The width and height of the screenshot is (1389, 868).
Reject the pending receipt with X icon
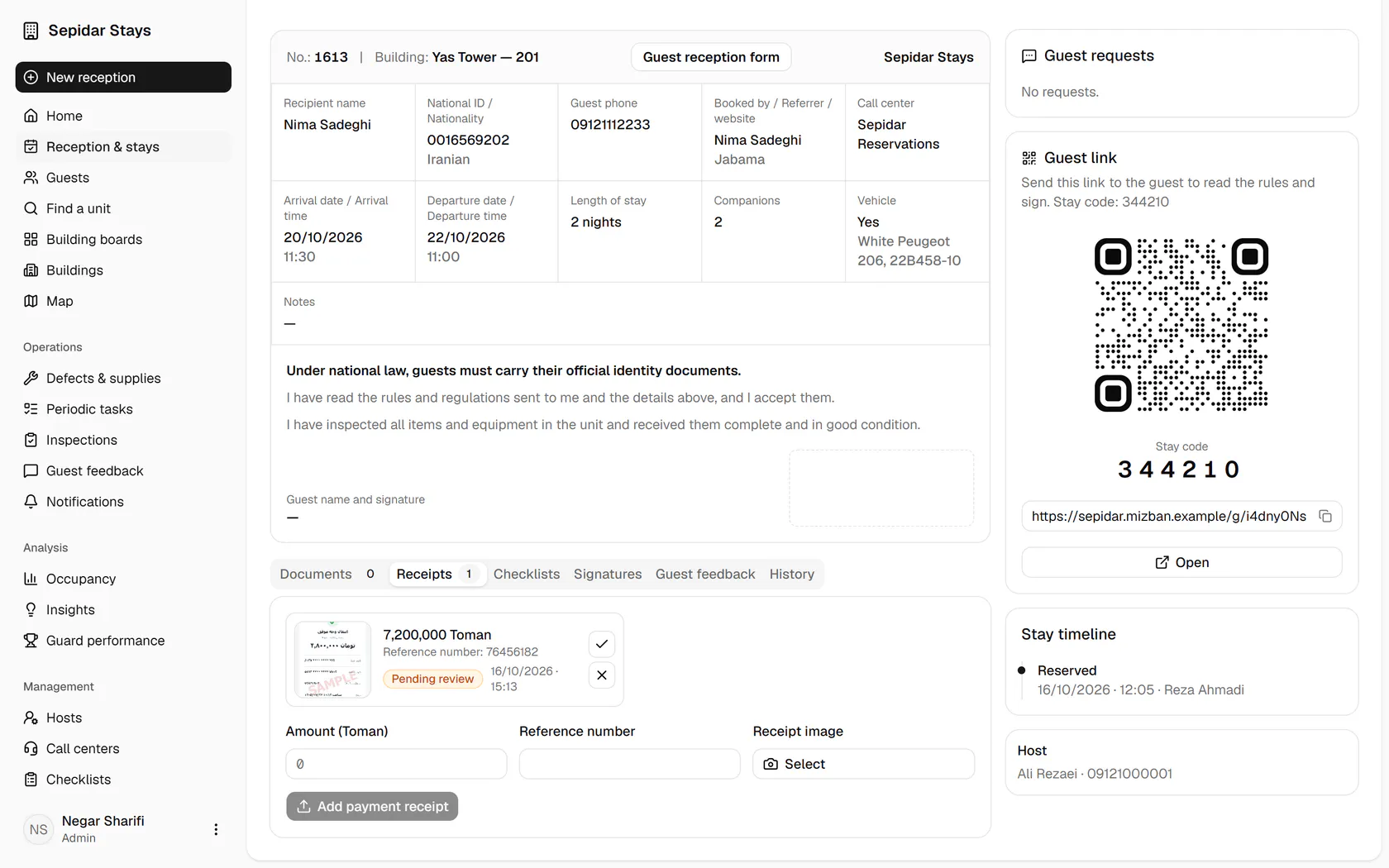tap(602, 675)
